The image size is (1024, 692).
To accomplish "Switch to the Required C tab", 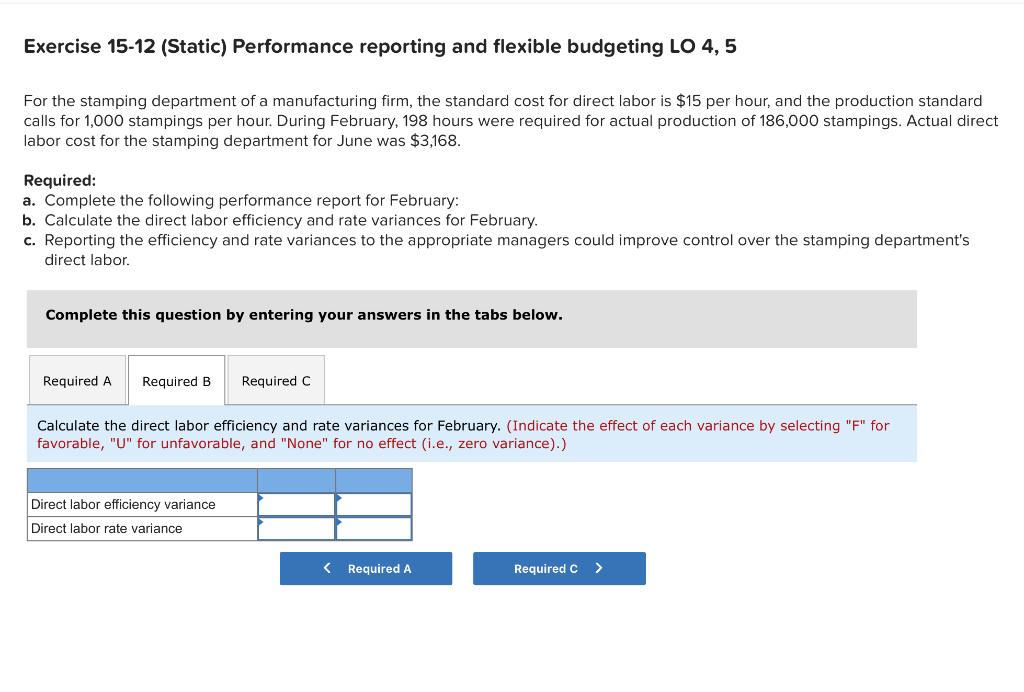I will (x=276, y=380).
